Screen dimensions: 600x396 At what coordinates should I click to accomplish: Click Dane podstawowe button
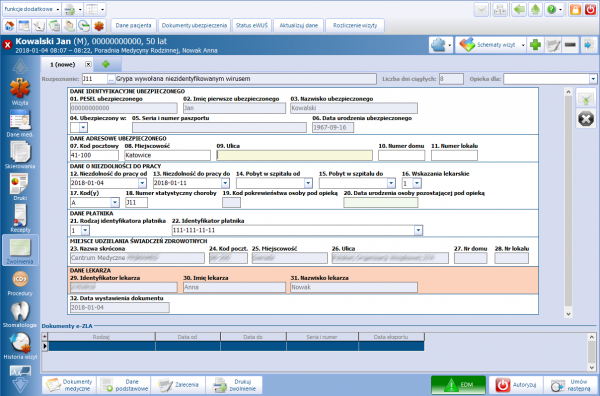coord(124,385)
